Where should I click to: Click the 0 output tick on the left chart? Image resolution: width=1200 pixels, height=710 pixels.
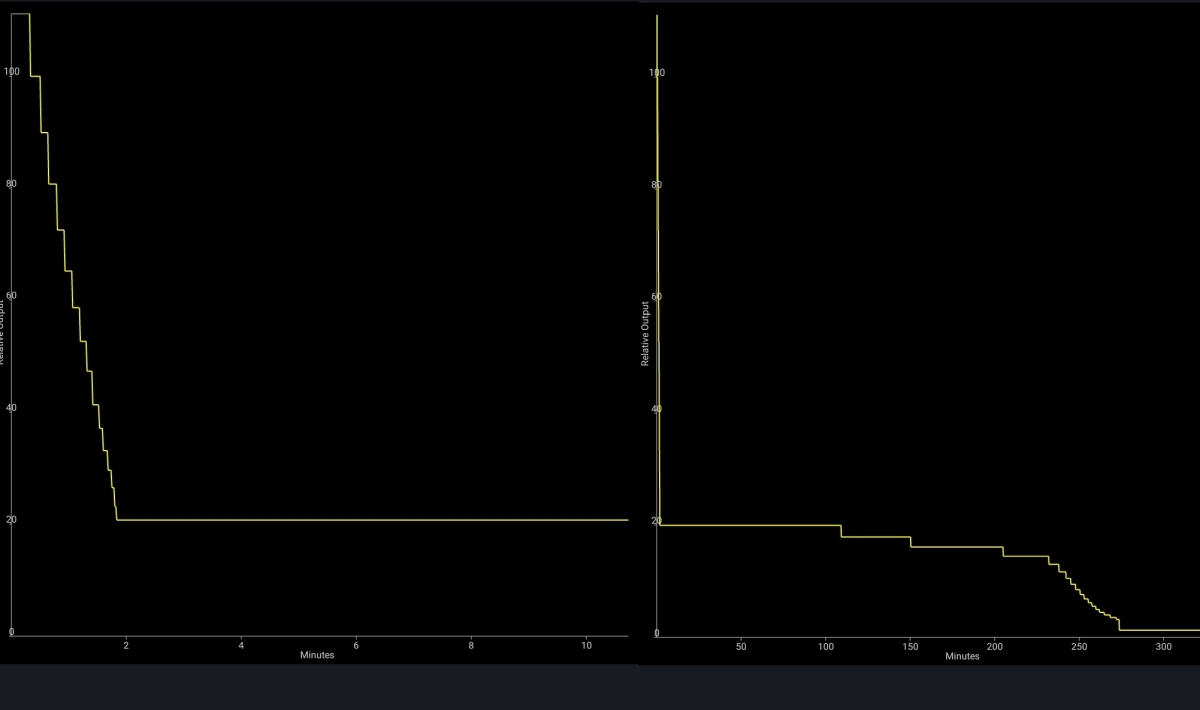tap(12, 632)
